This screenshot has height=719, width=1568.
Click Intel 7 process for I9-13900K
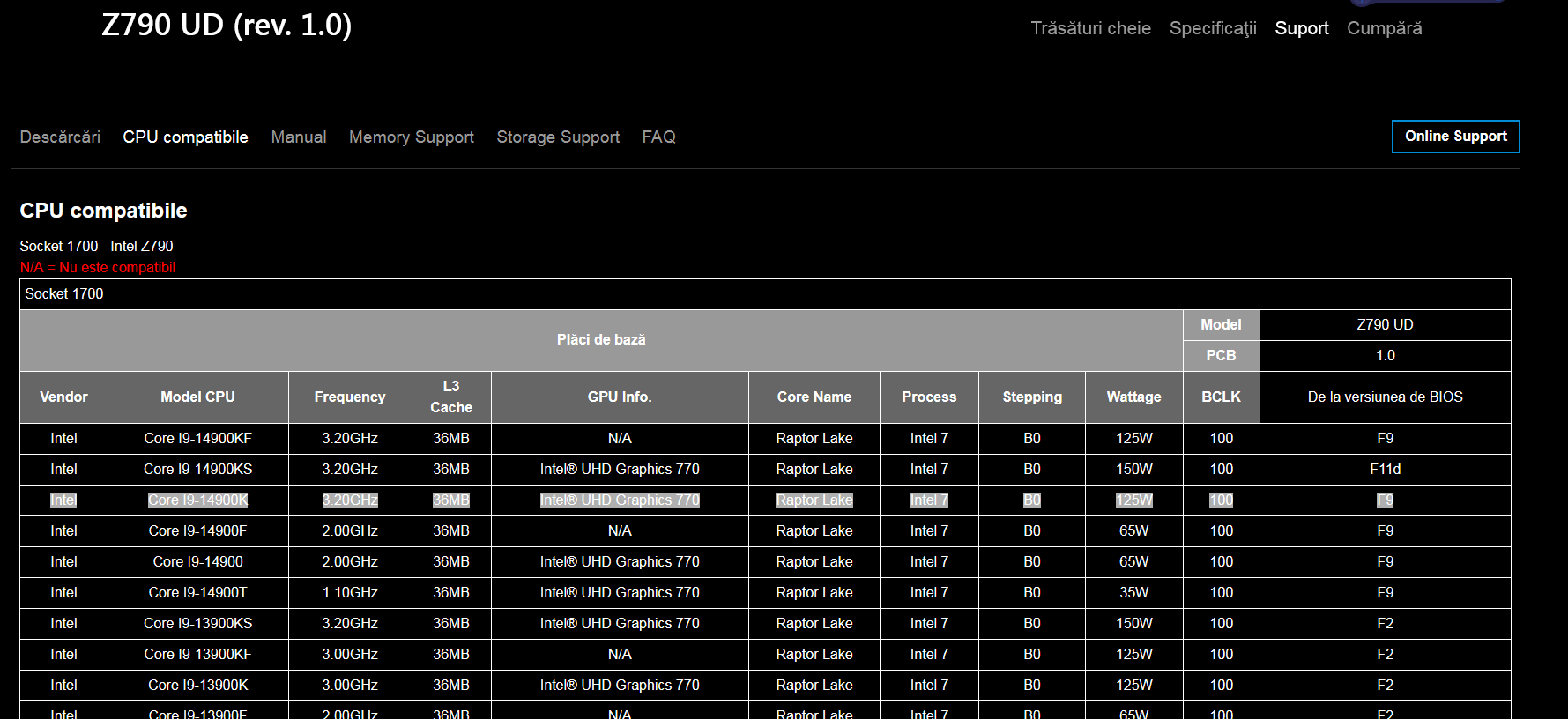pyautogui.click(x=929, y=686)
